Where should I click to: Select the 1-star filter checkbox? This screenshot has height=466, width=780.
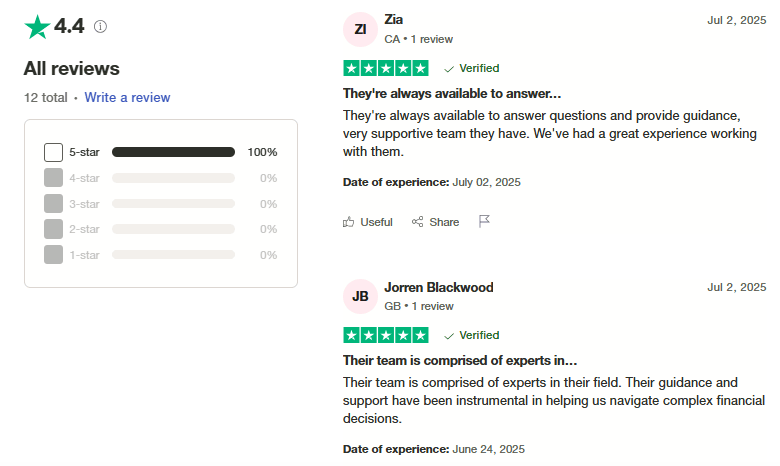[54, 255]
